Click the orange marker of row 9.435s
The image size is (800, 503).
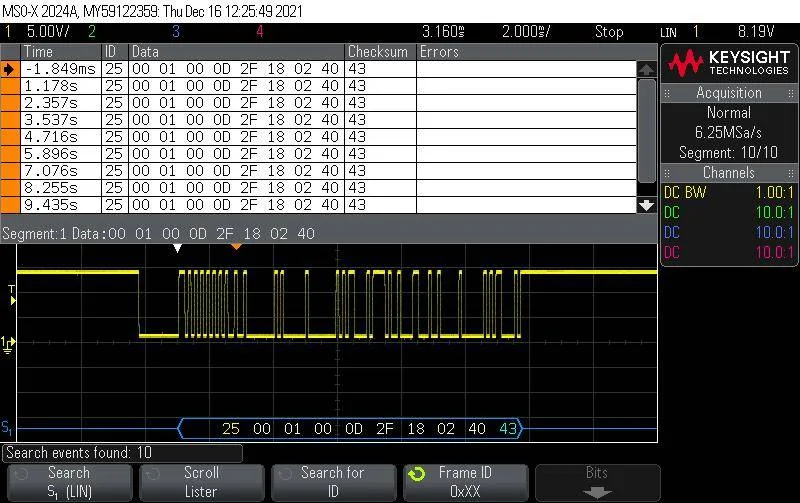(10, 205)
